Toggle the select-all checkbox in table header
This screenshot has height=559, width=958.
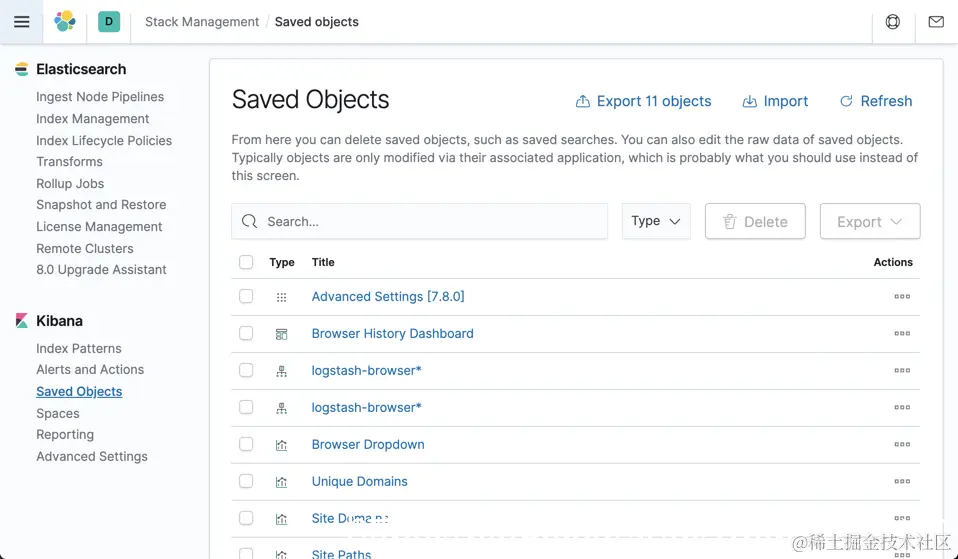(x=246, y=262)
